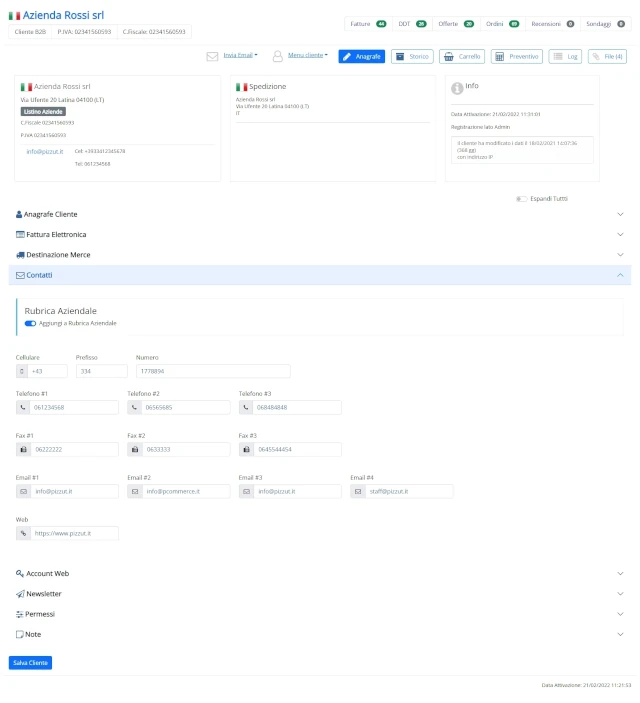Image resolution: width=640 pixels, height=703 pixels.
Task: Click the Anagrafe button
Action: [x=361, y=56]
